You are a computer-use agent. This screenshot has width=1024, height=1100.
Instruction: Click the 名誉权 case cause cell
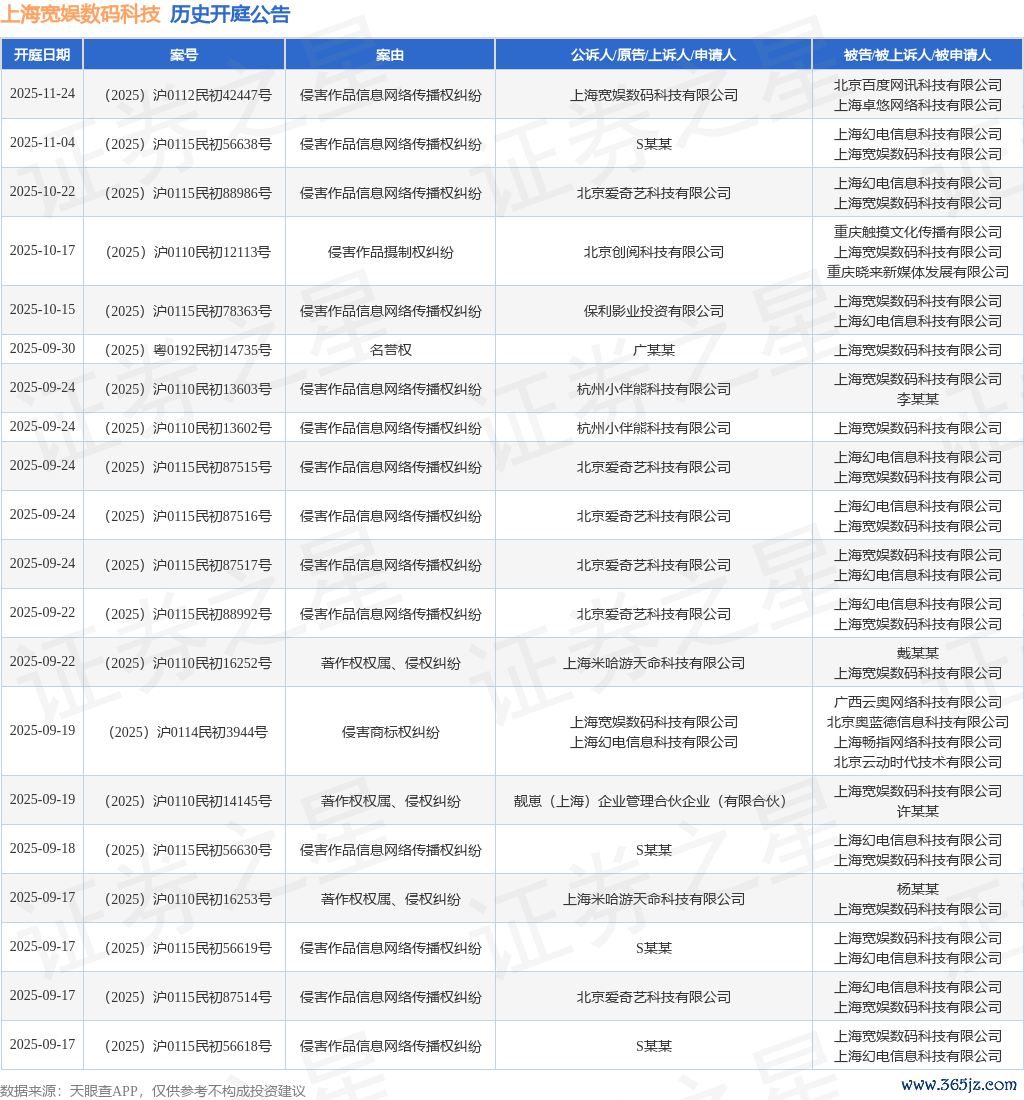click(x=390, y=350)
